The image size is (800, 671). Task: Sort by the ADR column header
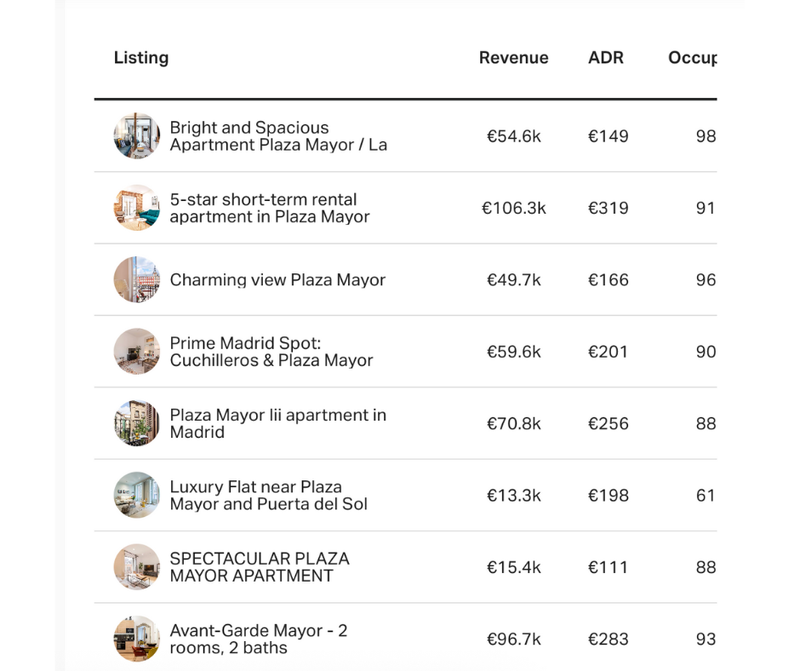605,58
